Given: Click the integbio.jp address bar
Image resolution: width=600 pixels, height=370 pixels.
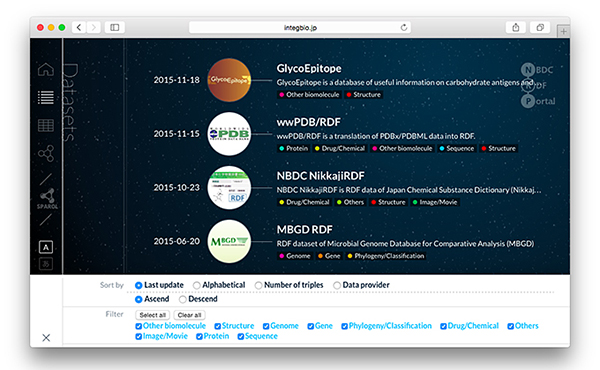Looking at the screenshot, I should [x=300, y=27].
